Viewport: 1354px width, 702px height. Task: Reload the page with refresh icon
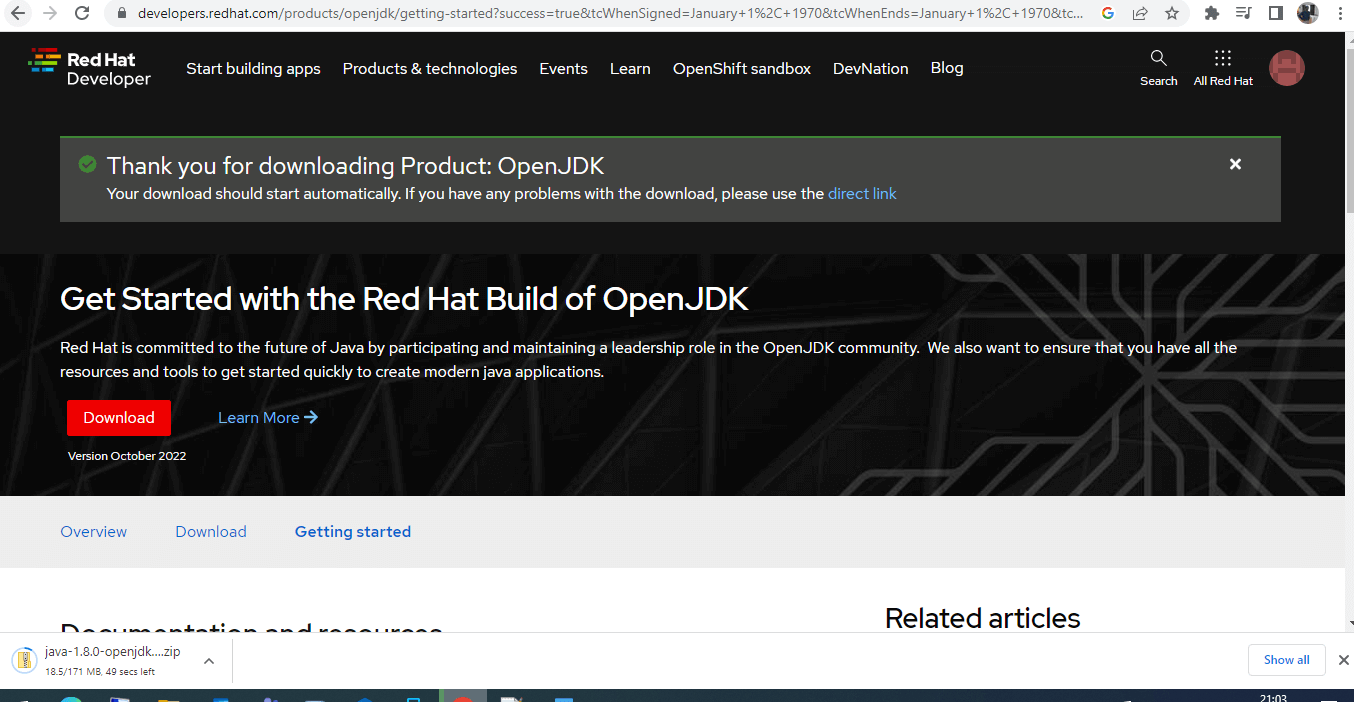(83, 14)
